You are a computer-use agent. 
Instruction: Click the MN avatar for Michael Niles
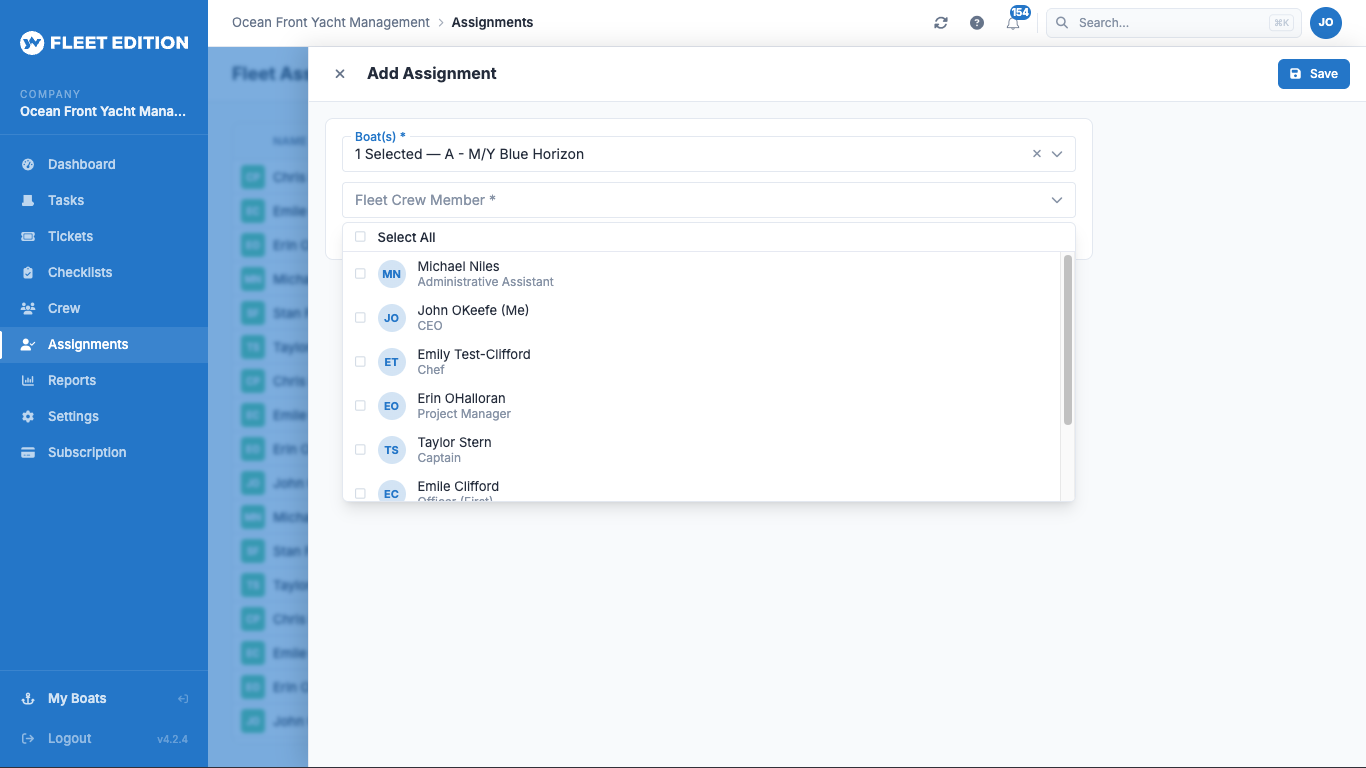[392, 274]
